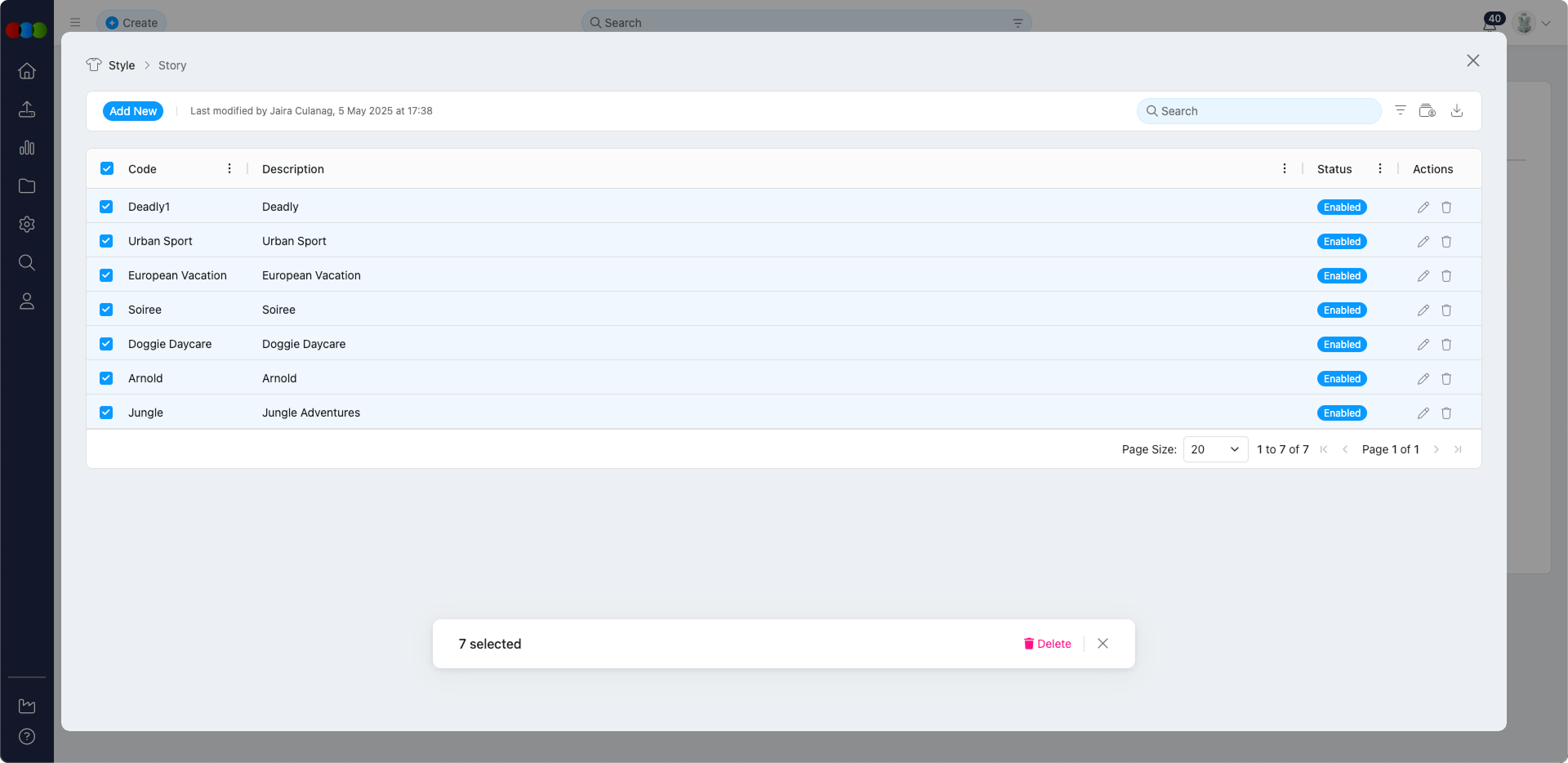Click the Add New button
The image size is (1568, 763).
(x=133, y=110)
